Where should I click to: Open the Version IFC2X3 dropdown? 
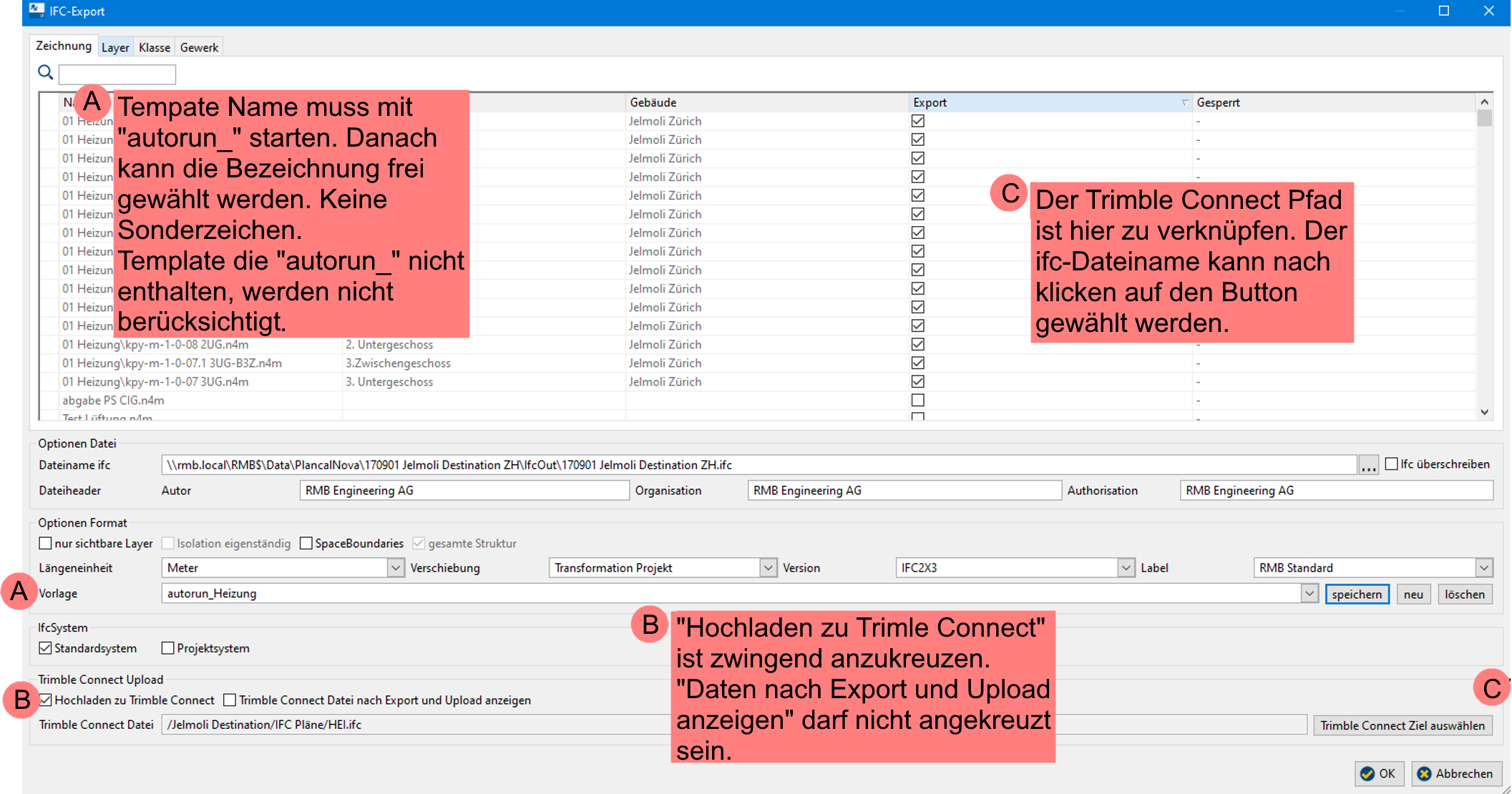(x=1126, y=568)
